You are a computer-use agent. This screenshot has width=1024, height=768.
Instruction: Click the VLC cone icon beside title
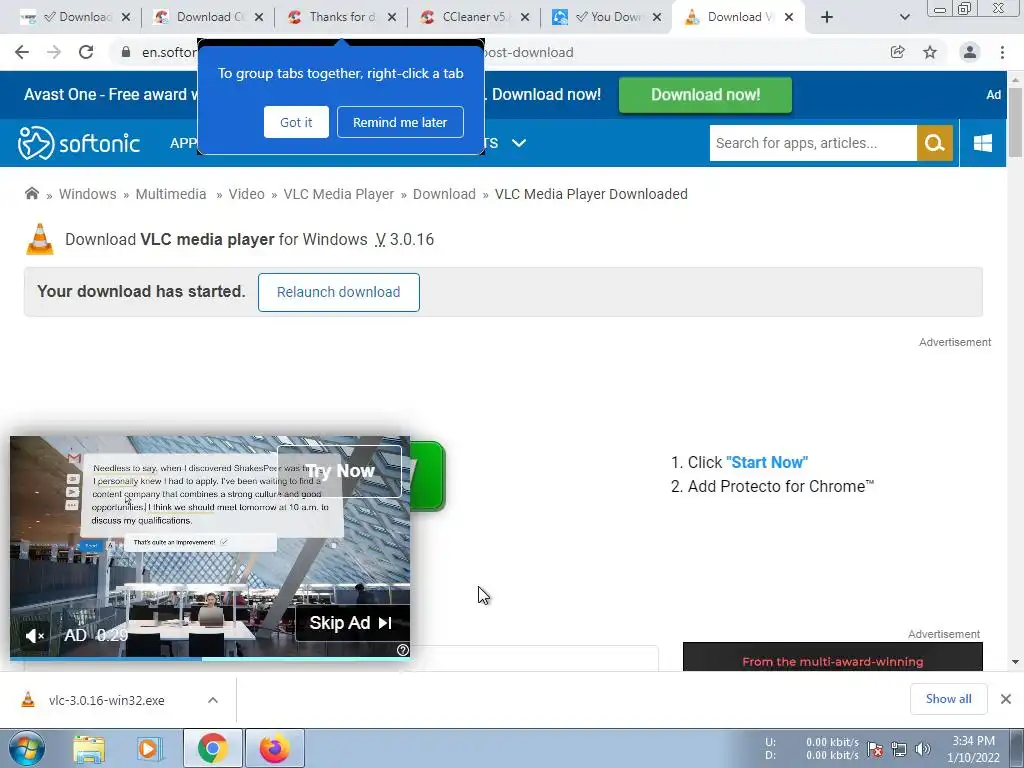(x=39, y=239)
